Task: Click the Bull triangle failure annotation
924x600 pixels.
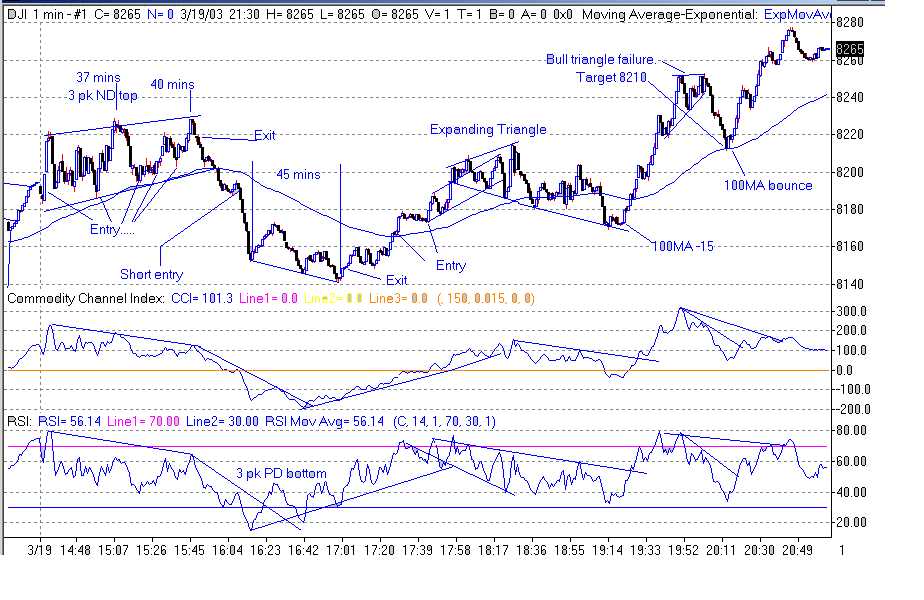Action: coord(600,59)
